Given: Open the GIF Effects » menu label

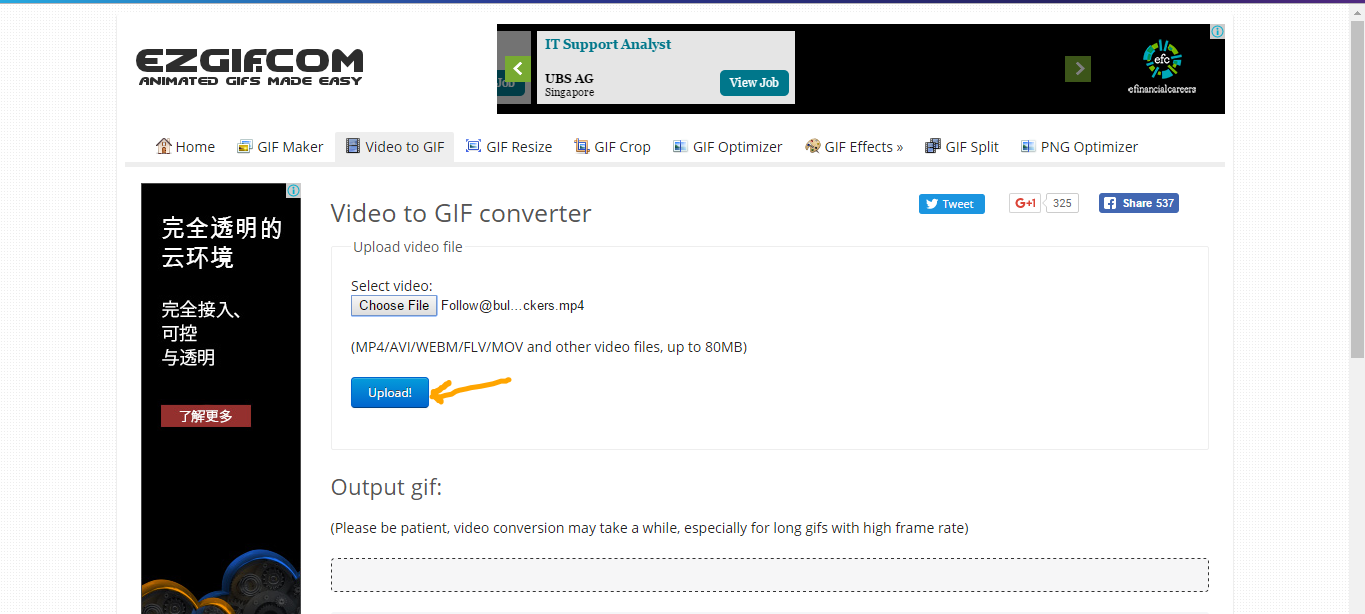Looking at the screenshot, I should click(x=864, y=147).
